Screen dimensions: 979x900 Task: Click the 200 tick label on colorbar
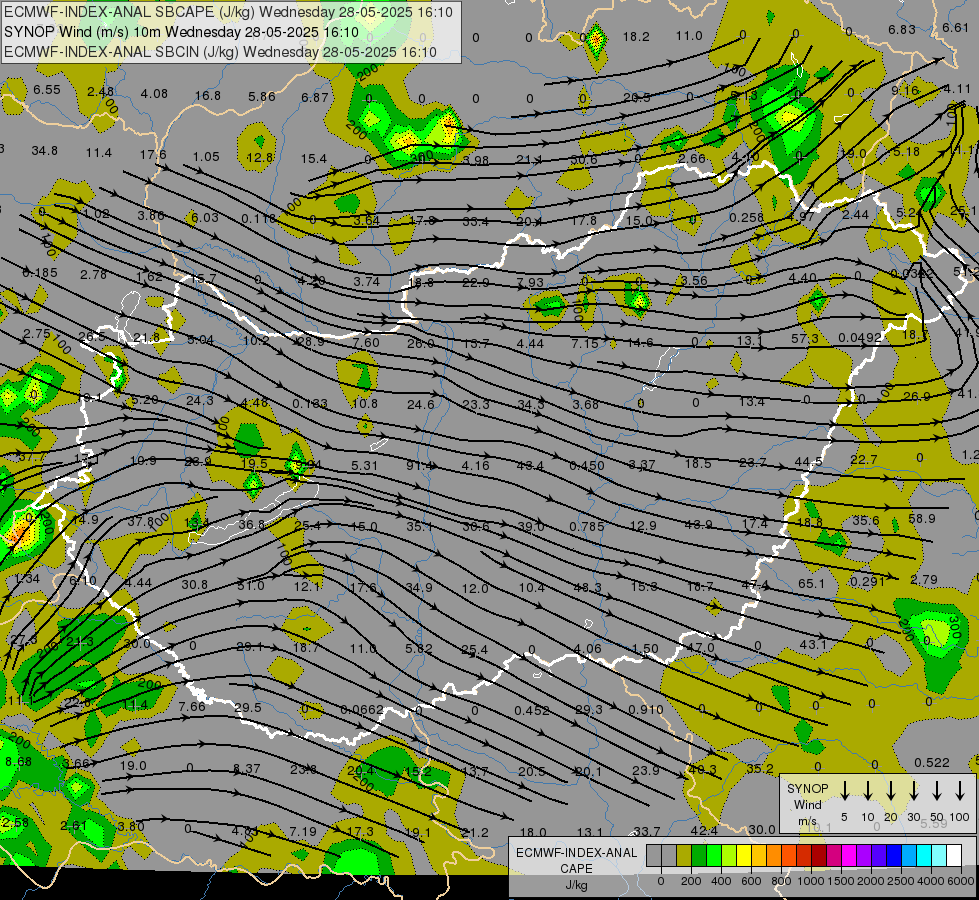(691, 881)
